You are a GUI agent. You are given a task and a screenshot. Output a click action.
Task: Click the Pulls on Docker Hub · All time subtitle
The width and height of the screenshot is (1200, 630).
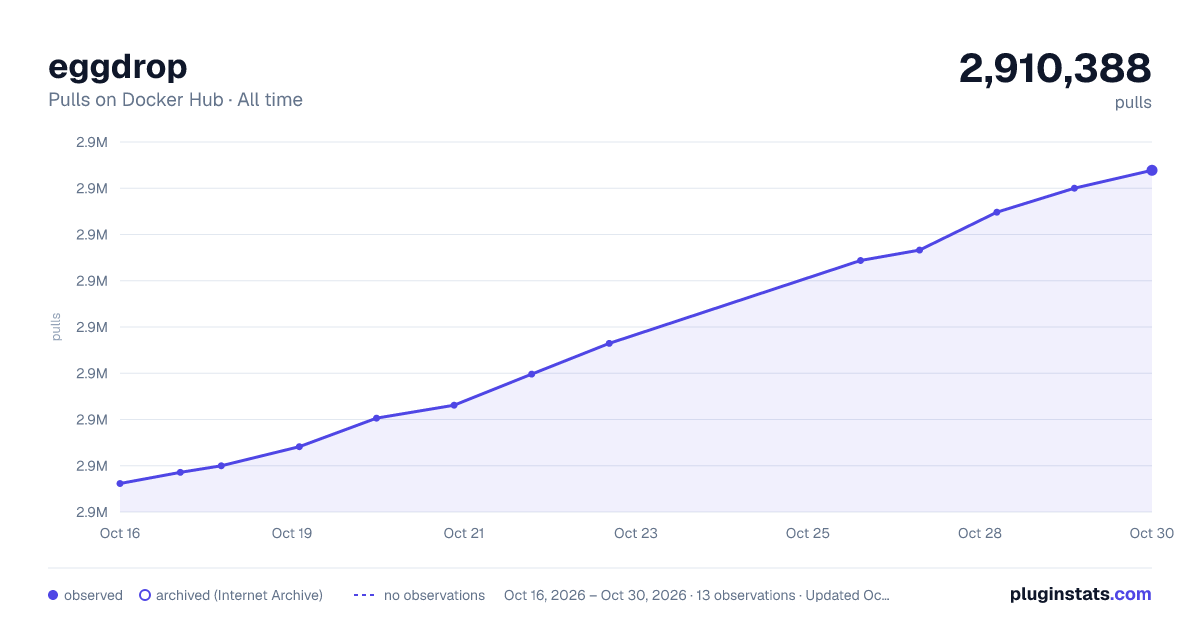[175, 100]
